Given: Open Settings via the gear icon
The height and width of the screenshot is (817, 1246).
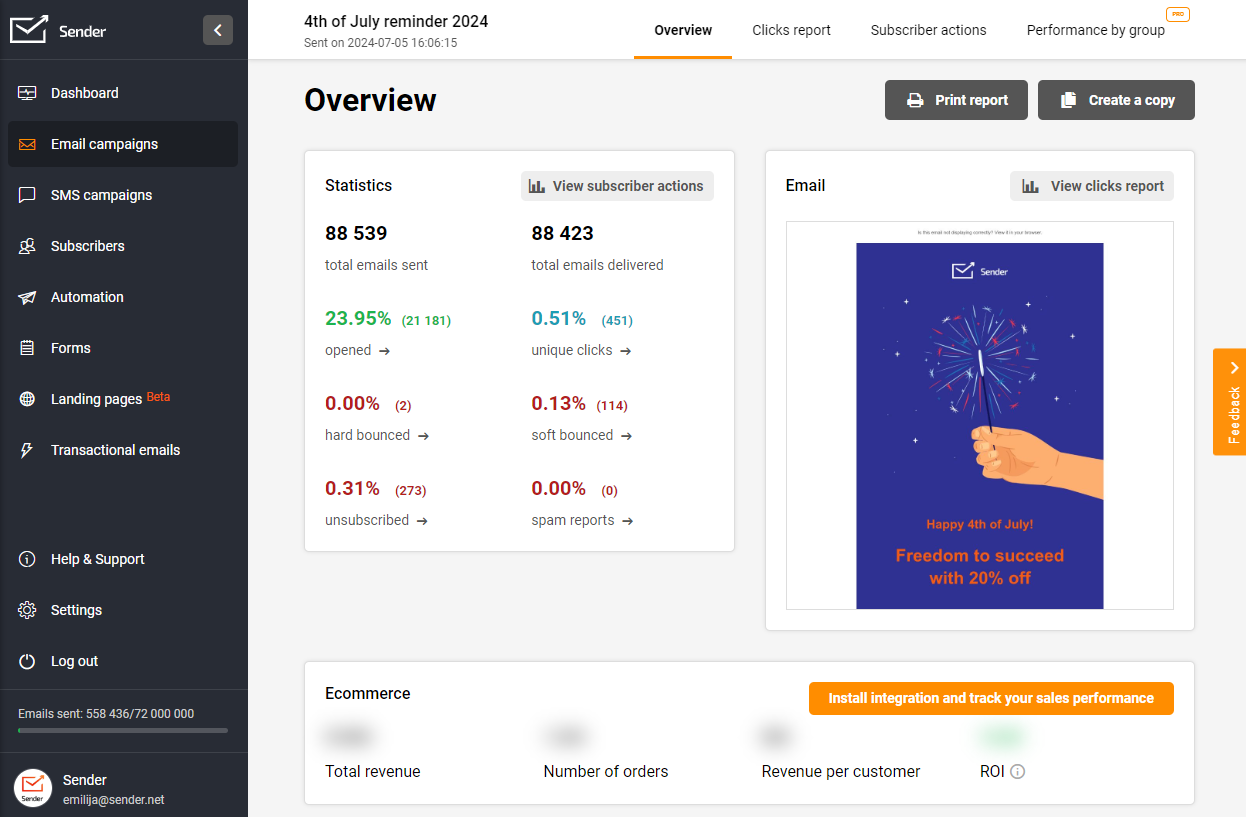Looking at the screenshot, I should coord(28,610).
